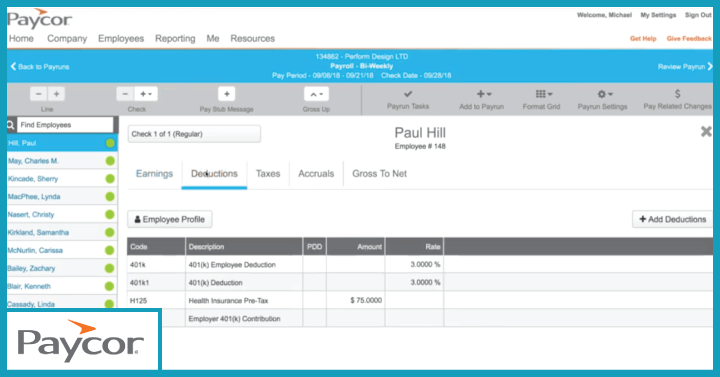Click Add Deductions button

pos(673,219)
